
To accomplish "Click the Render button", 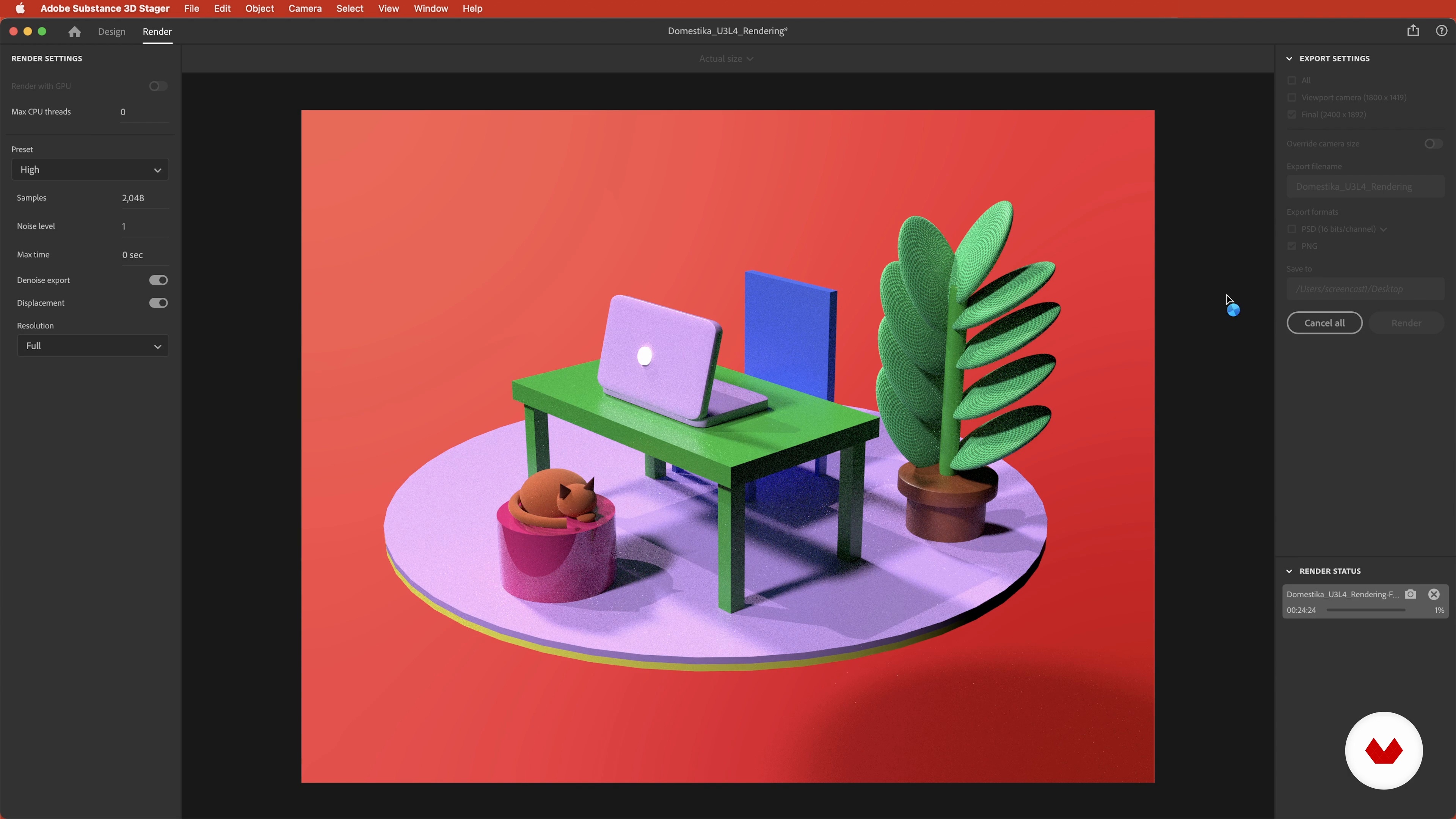I will pos(1406,323).
